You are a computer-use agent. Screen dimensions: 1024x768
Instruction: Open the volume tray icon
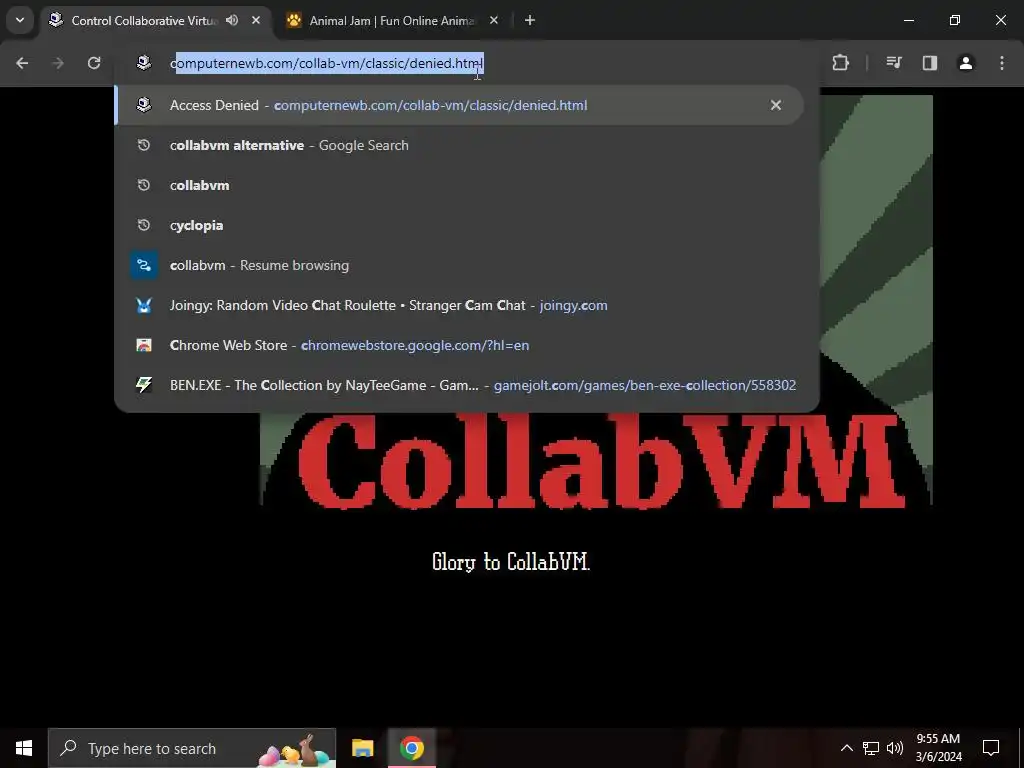[895, 748]
